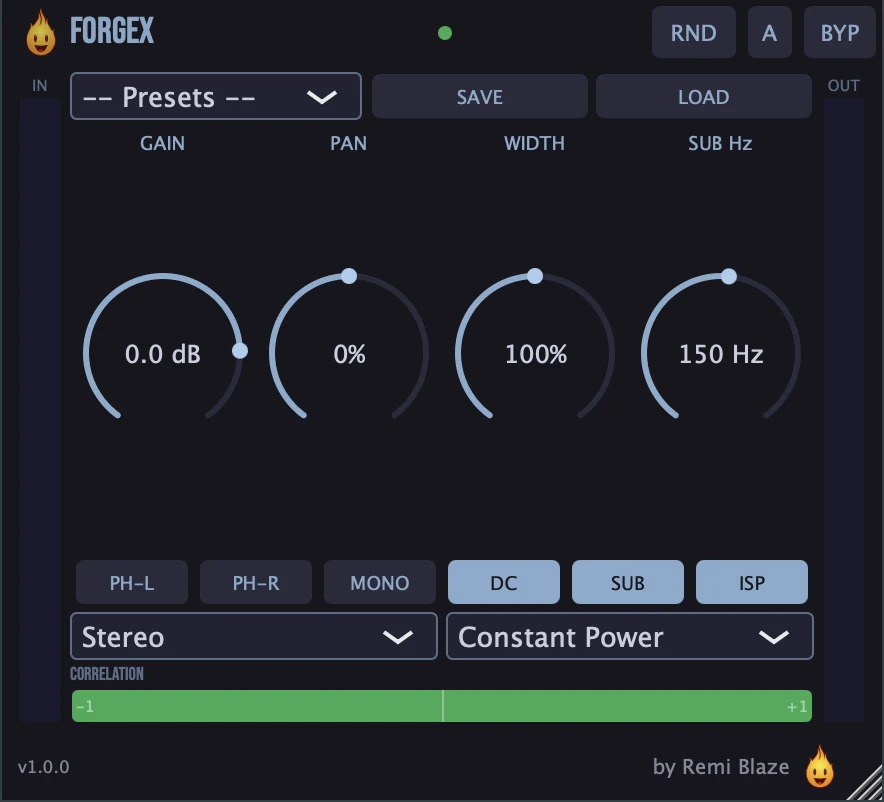Enable the MONO button

coord(380,582)
